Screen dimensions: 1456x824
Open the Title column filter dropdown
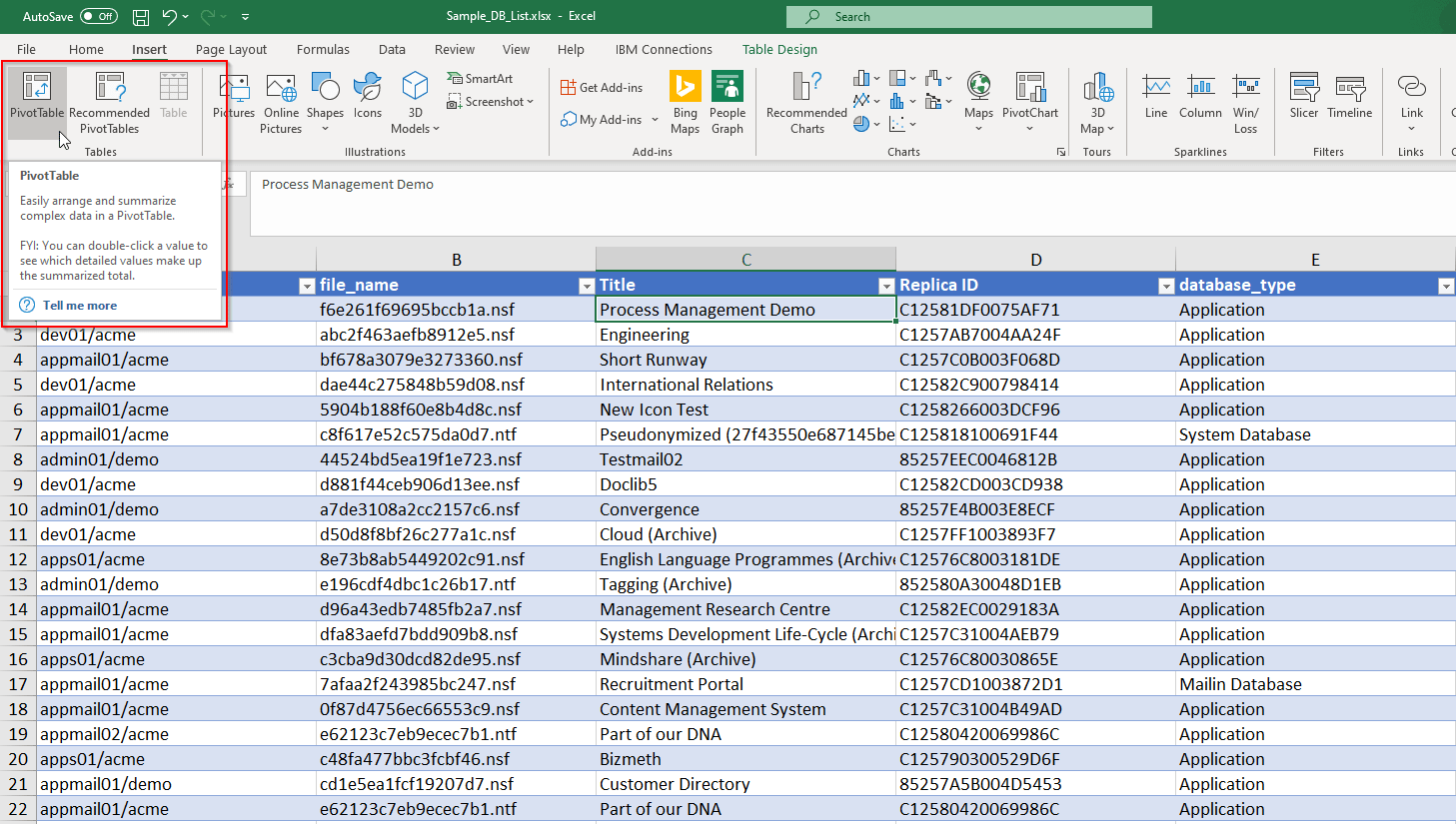[x=885, y=286]
